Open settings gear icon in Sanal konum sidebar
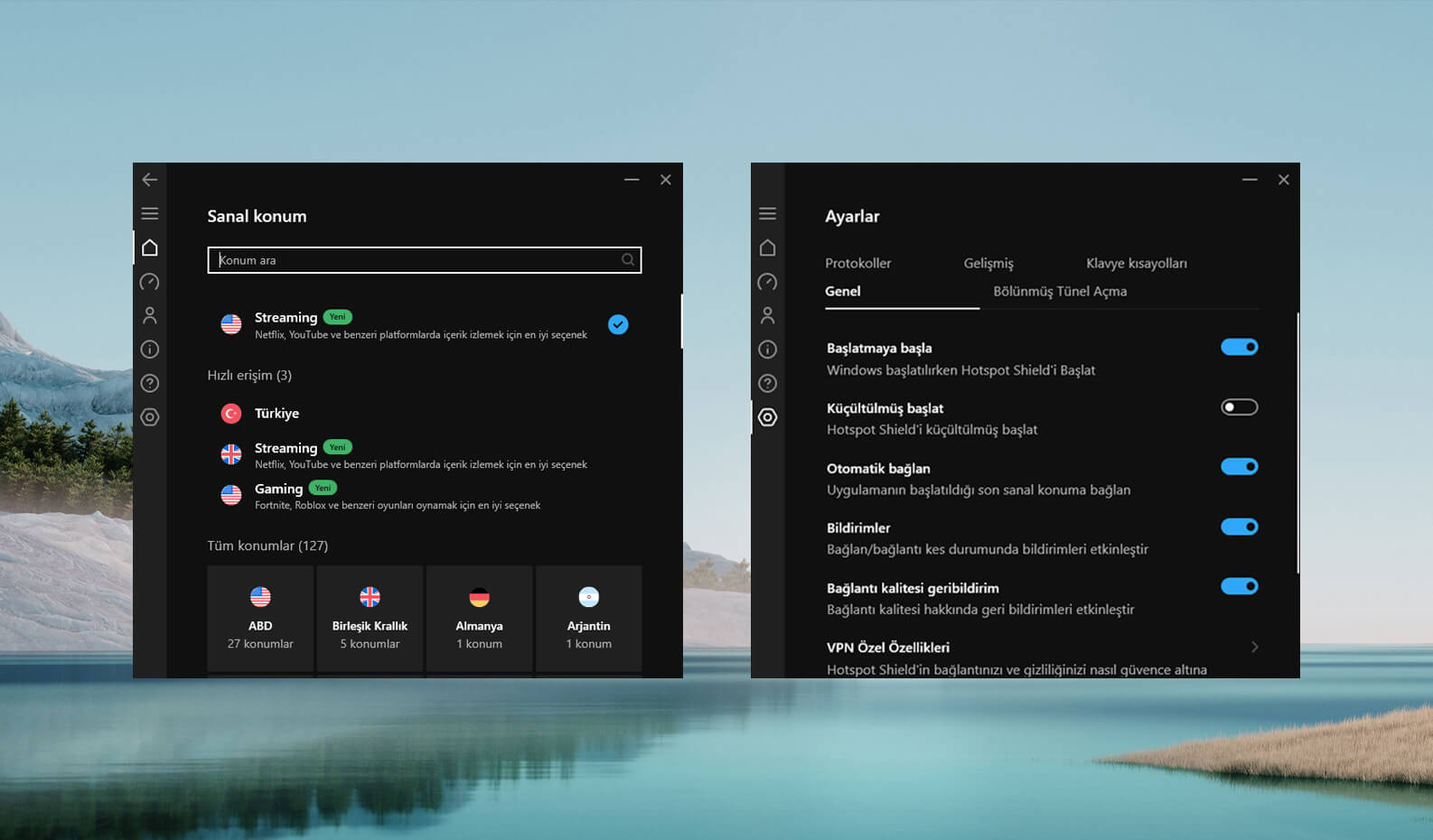Image resolution: width=1433 pixels, height=840 pixels. [150, 417]
